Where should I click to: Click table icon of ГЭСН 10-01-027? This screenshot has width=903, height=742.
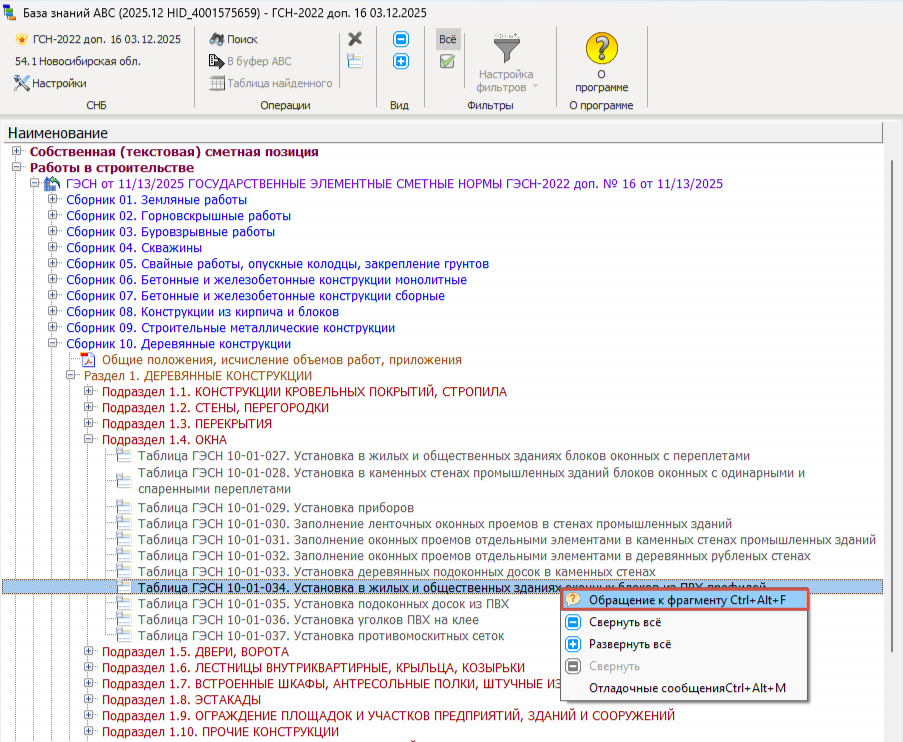coord(123,455)
